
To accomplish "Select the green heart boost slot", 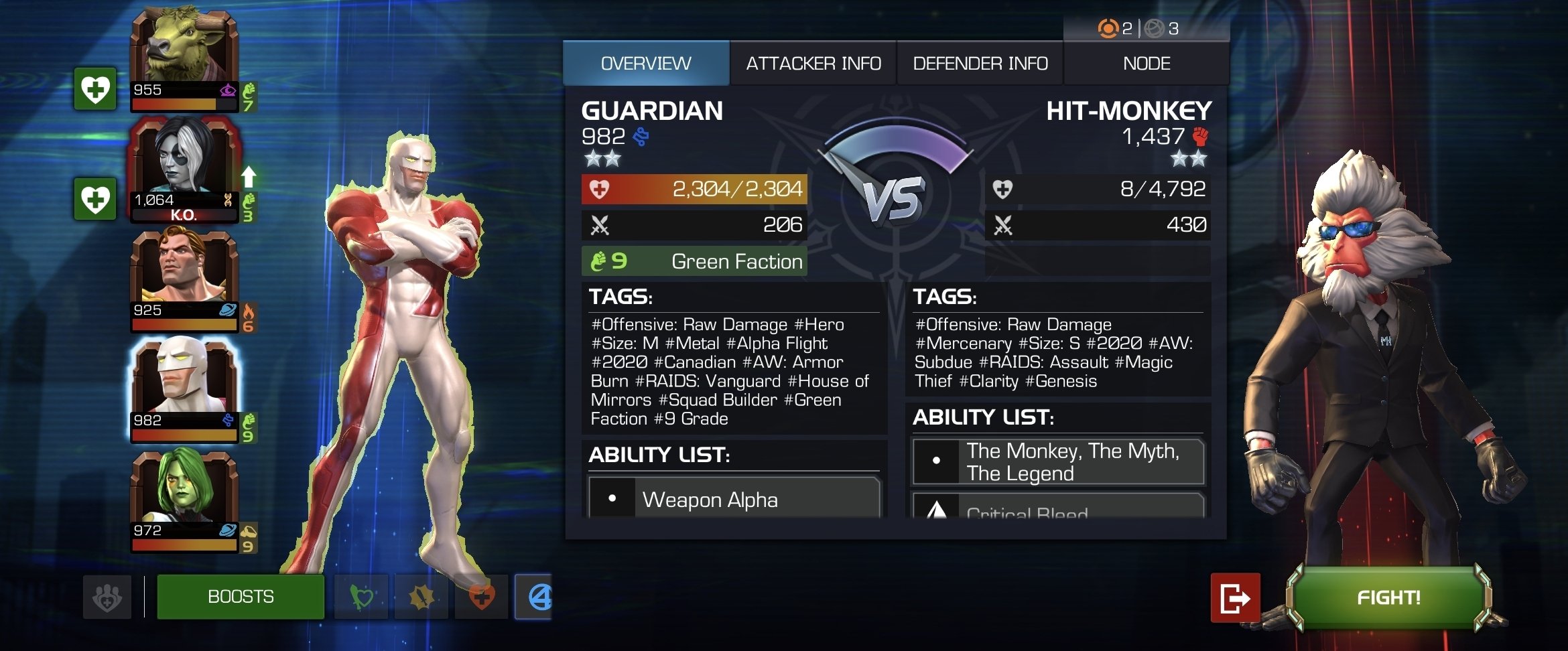I will 361,597.
